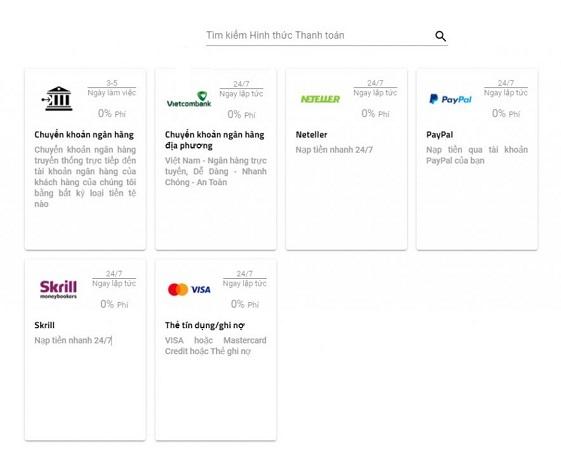
Task: Open Chuyển khoản ngân hàng title
Action: click(x=84, y=135)
